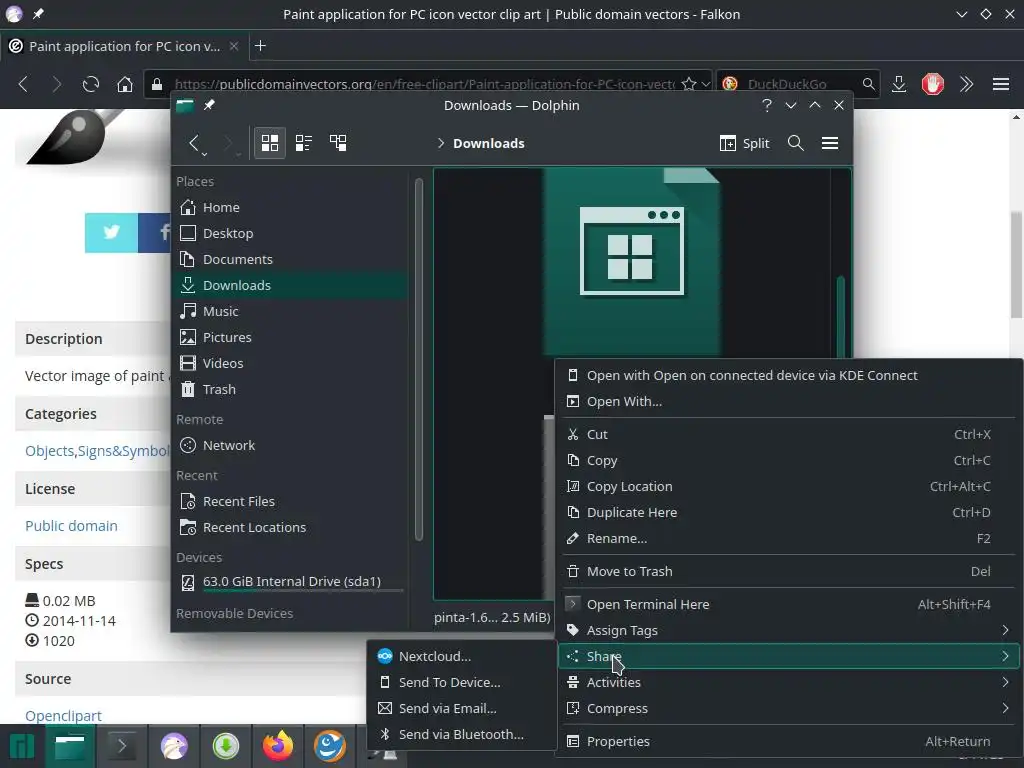Share via Nextcloud...
Viewport: 1024px width, 768px height.
tap(462, 656)
